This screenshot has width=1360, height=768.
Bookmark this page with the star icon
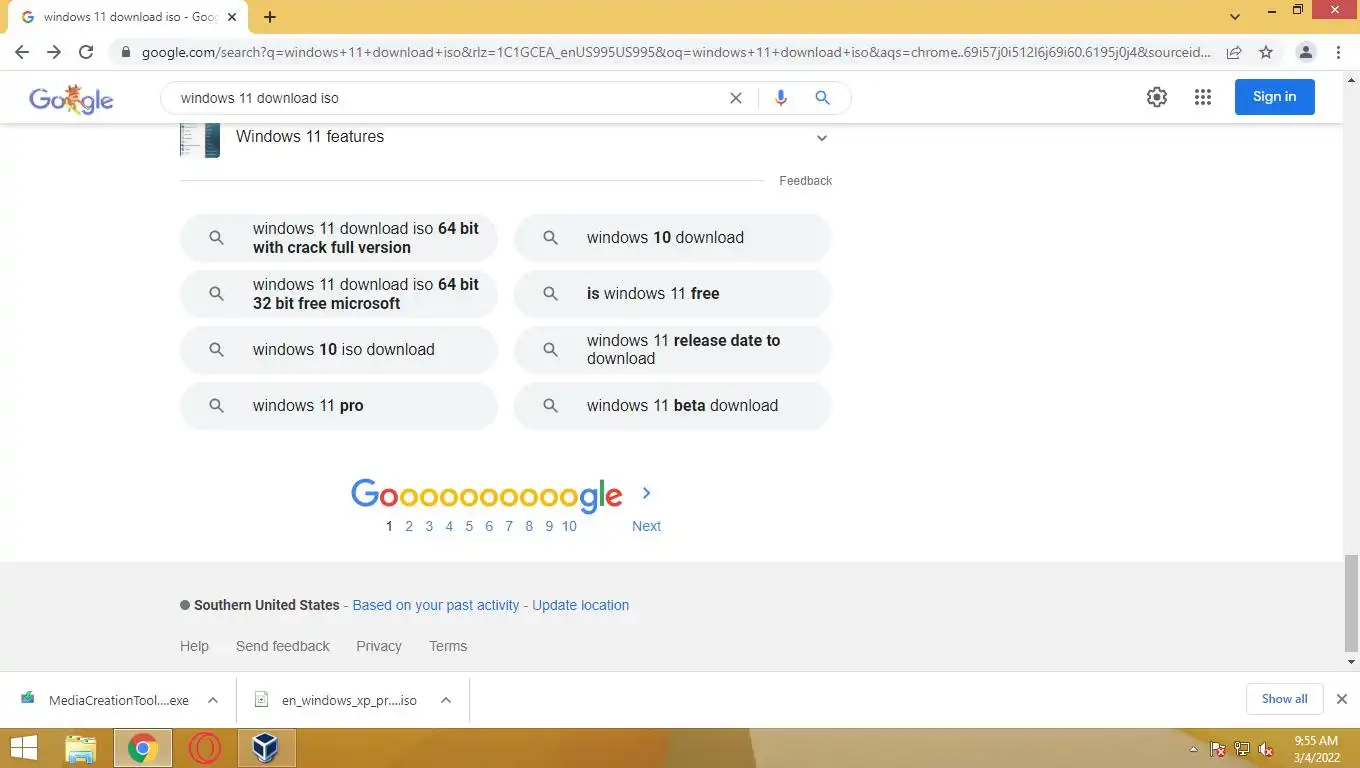click(1266, 52)
